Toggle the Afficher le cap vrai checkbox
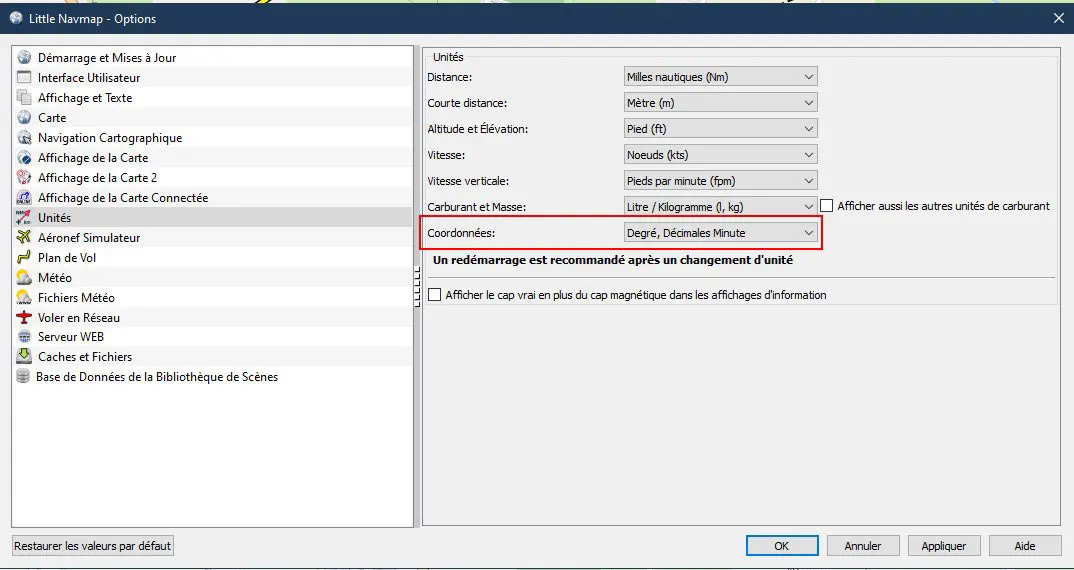The height and width of the screenshot is (570, 1074). point(434,295)
